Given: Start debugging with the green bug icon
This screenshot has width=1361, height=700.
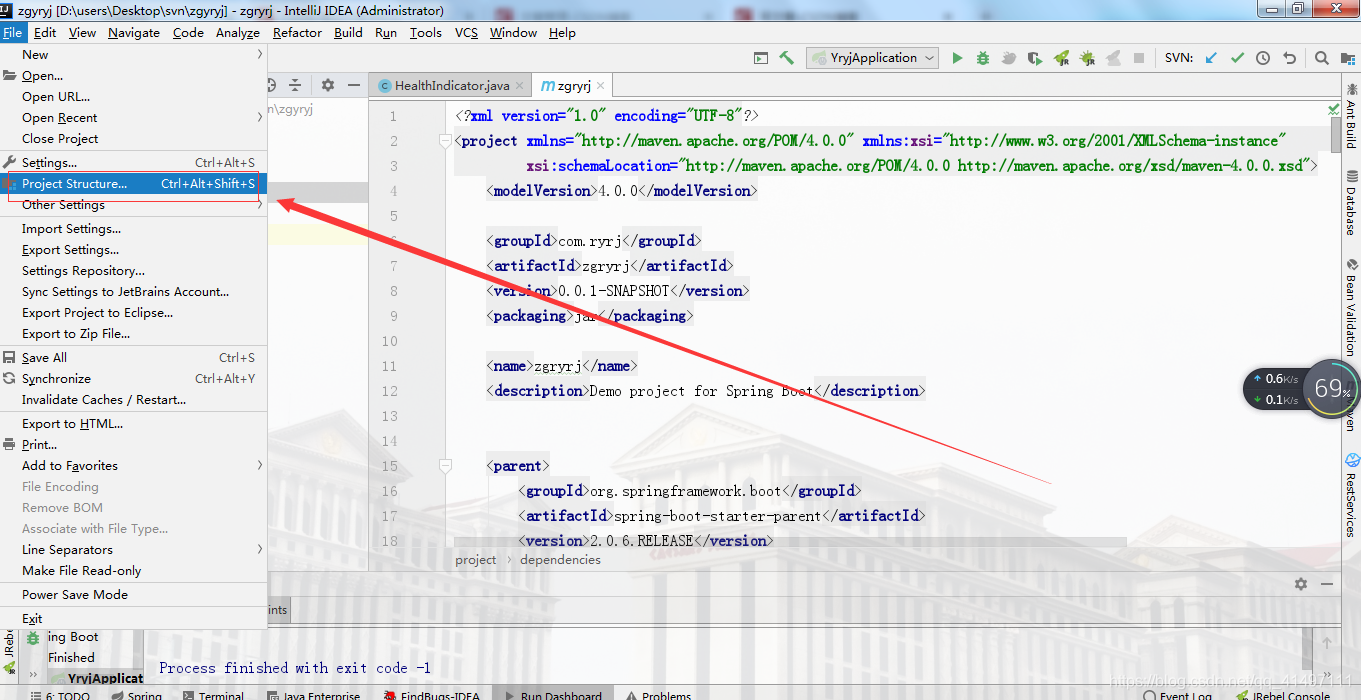Looking at the screenshot, I should (x=983, y=58).
